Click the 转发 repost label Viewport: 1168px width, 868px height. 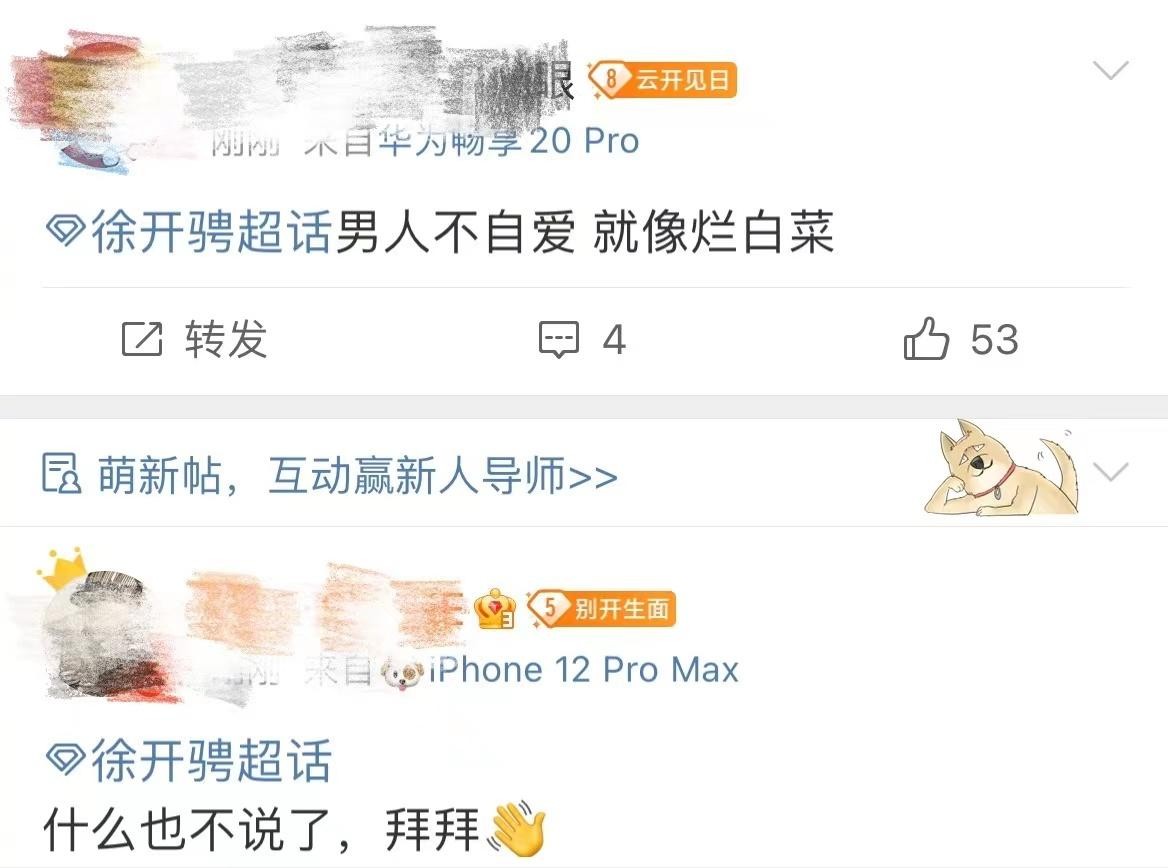(x=226, y=340)
